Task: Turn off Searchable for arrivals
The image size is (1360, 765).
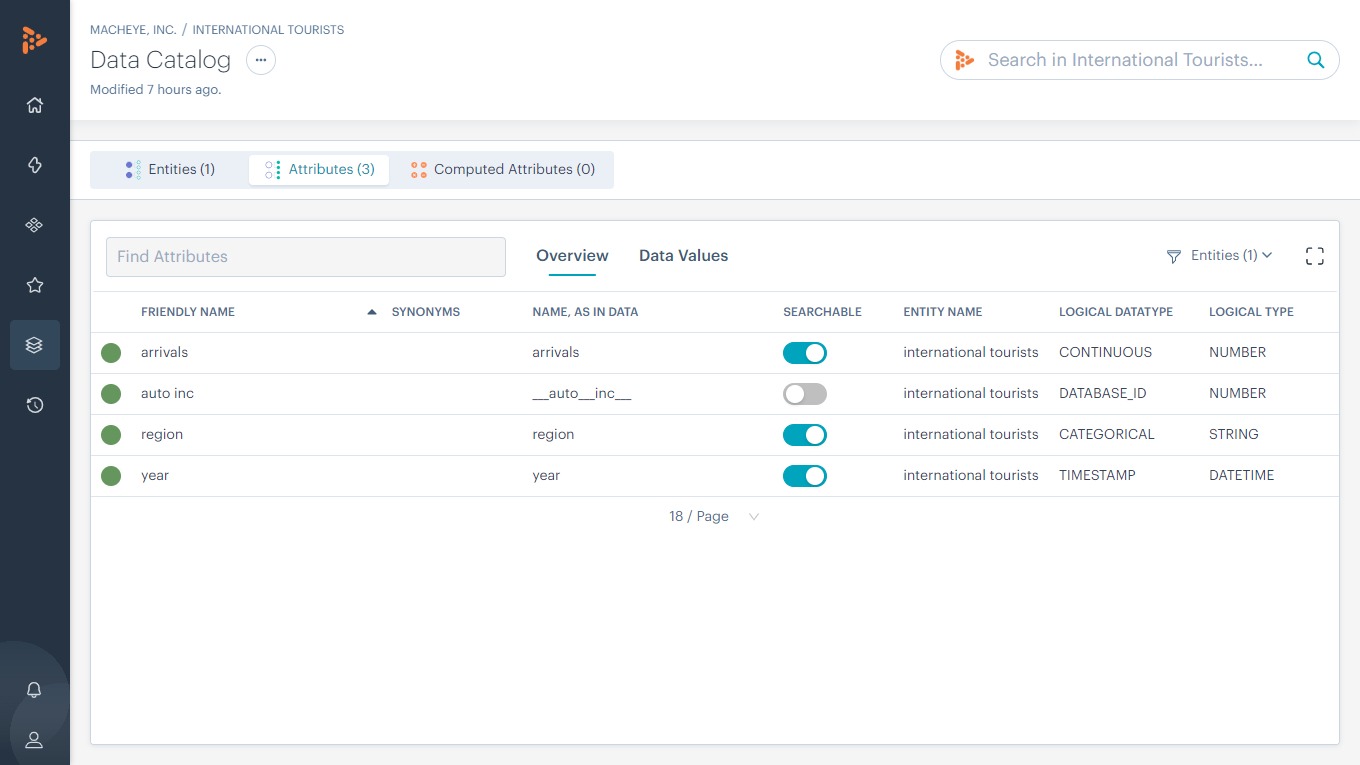Action: pyautogui.click(x=805, y=353)
